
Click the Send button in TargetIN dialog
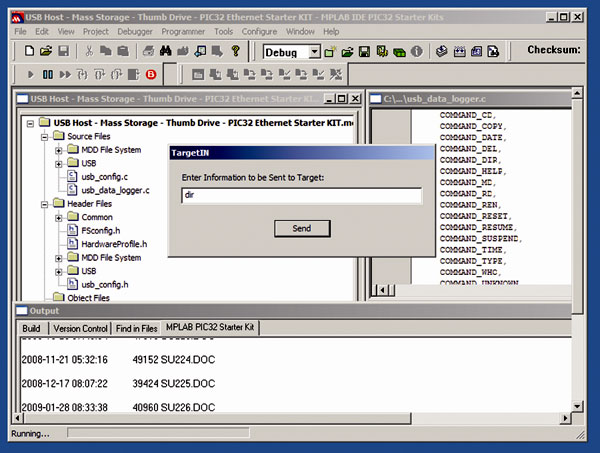coord(302,228)
